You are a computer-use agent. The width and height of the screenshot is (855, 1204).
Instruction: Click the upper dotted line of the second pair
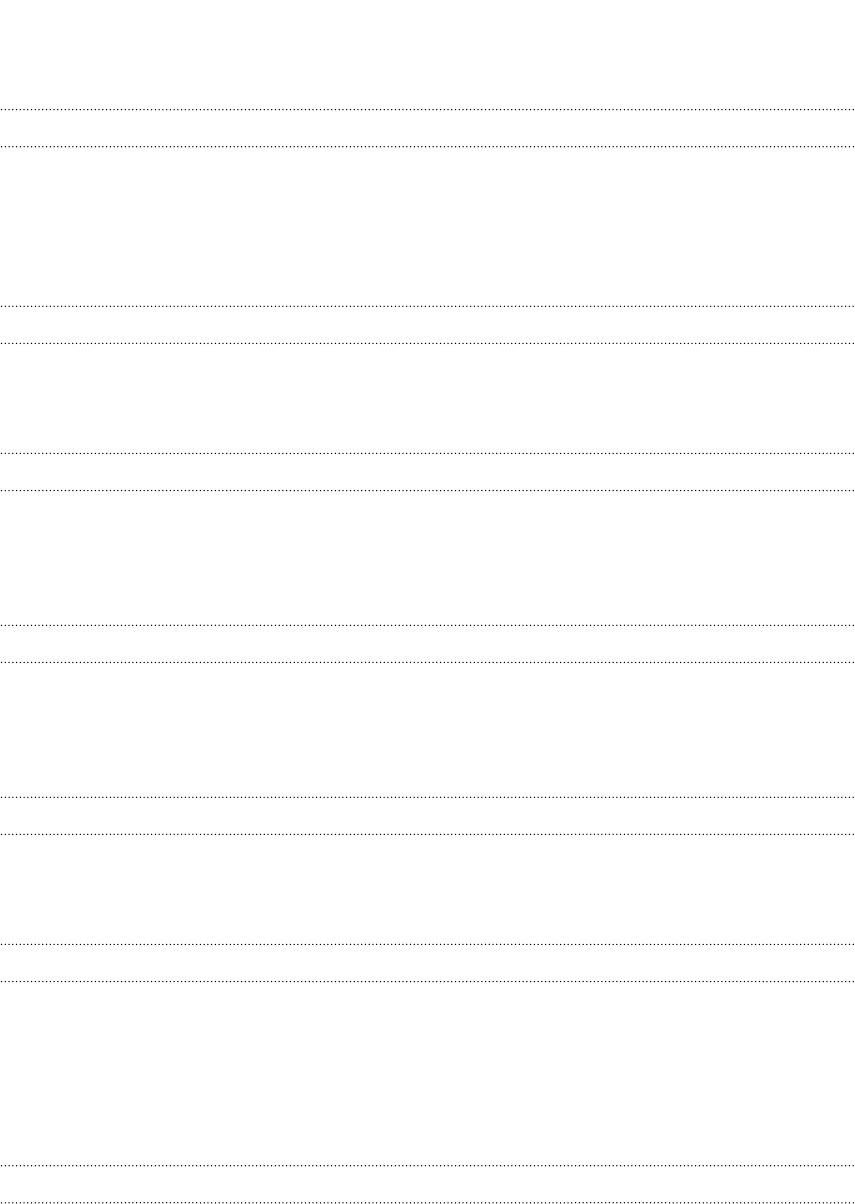pyautogui.click(x=427, y=306)
